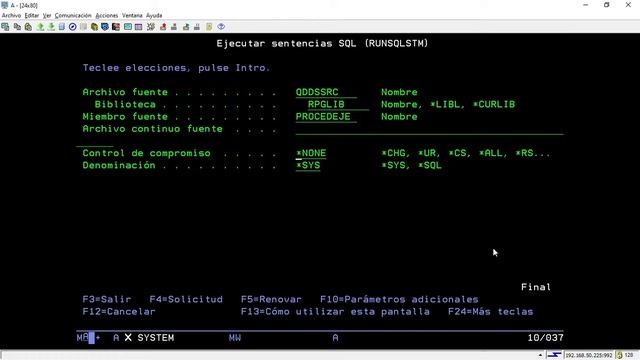
Task: Click the yellow lock icon in status bar
Action: tap(620, 355)
